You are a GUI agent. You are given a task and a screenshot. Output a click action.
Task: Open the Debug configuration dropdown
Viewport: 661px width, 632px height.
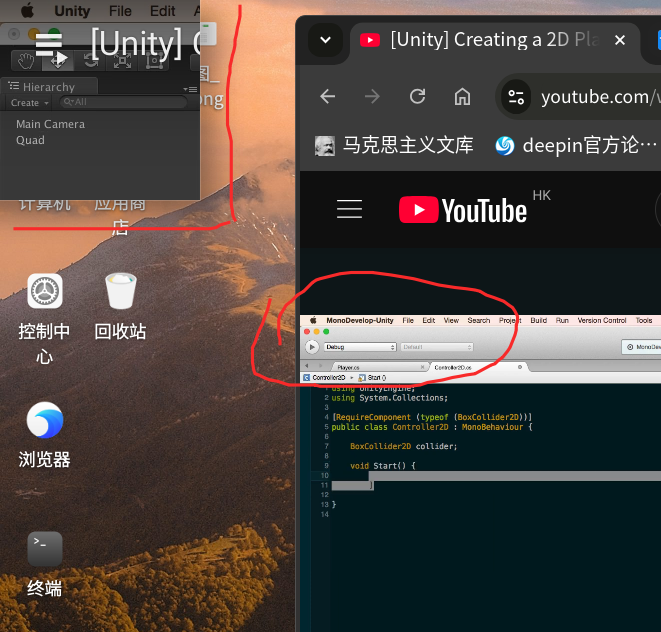click(360, 347)
